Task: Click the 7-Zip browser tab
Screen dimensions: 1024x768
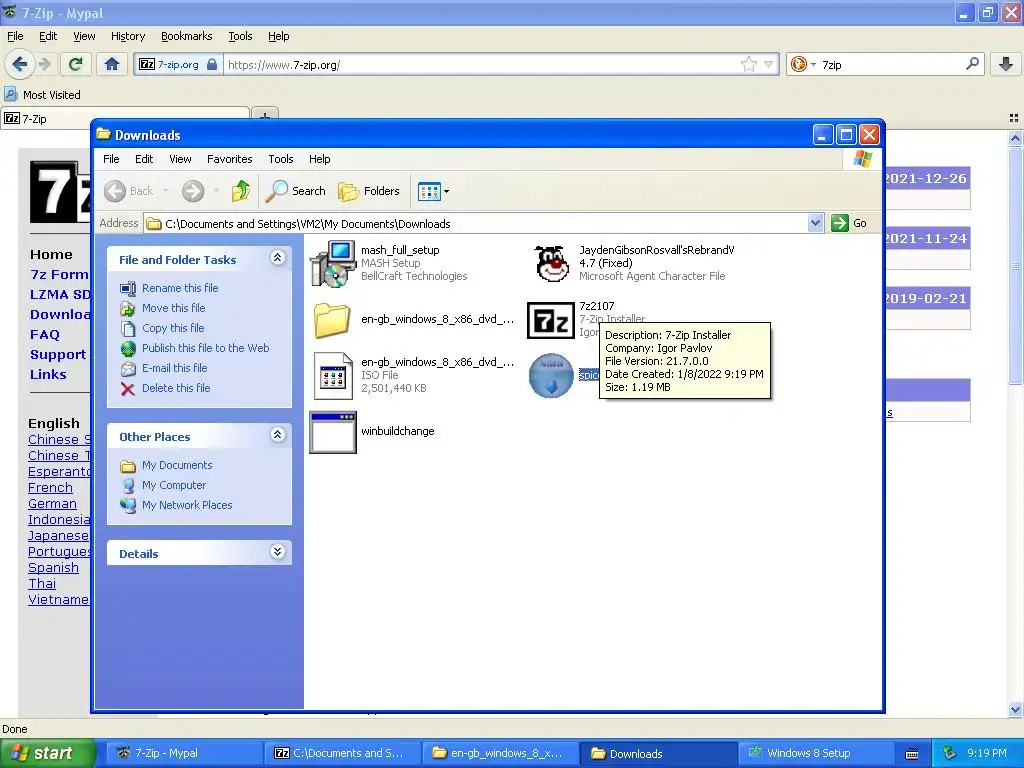Action: coord(124,118)
